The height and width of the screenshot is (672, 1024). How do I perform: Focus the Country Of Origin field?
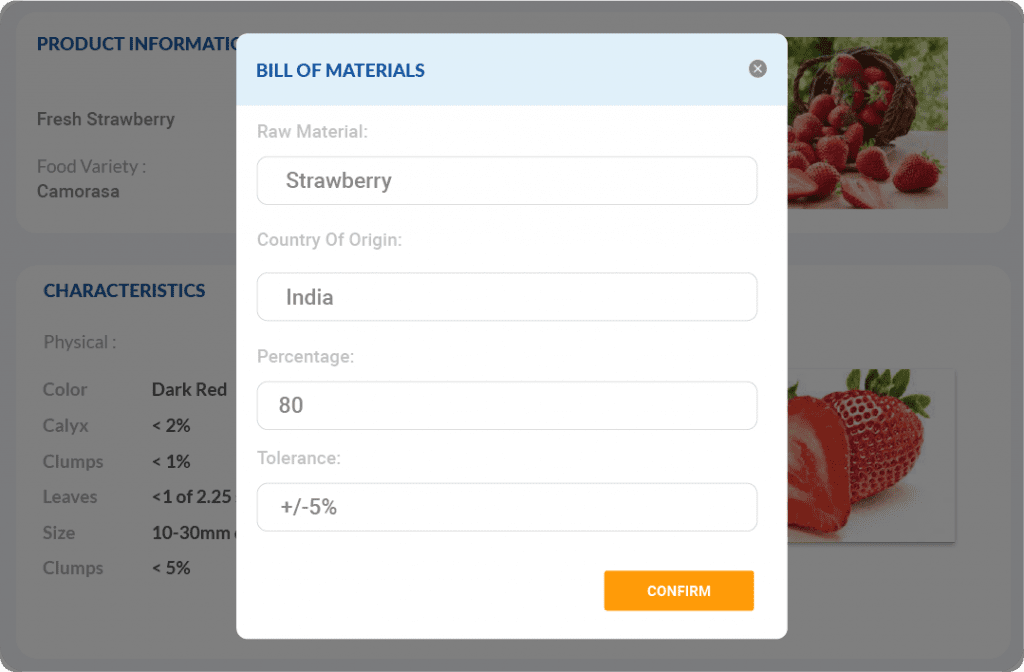point(506,297)
